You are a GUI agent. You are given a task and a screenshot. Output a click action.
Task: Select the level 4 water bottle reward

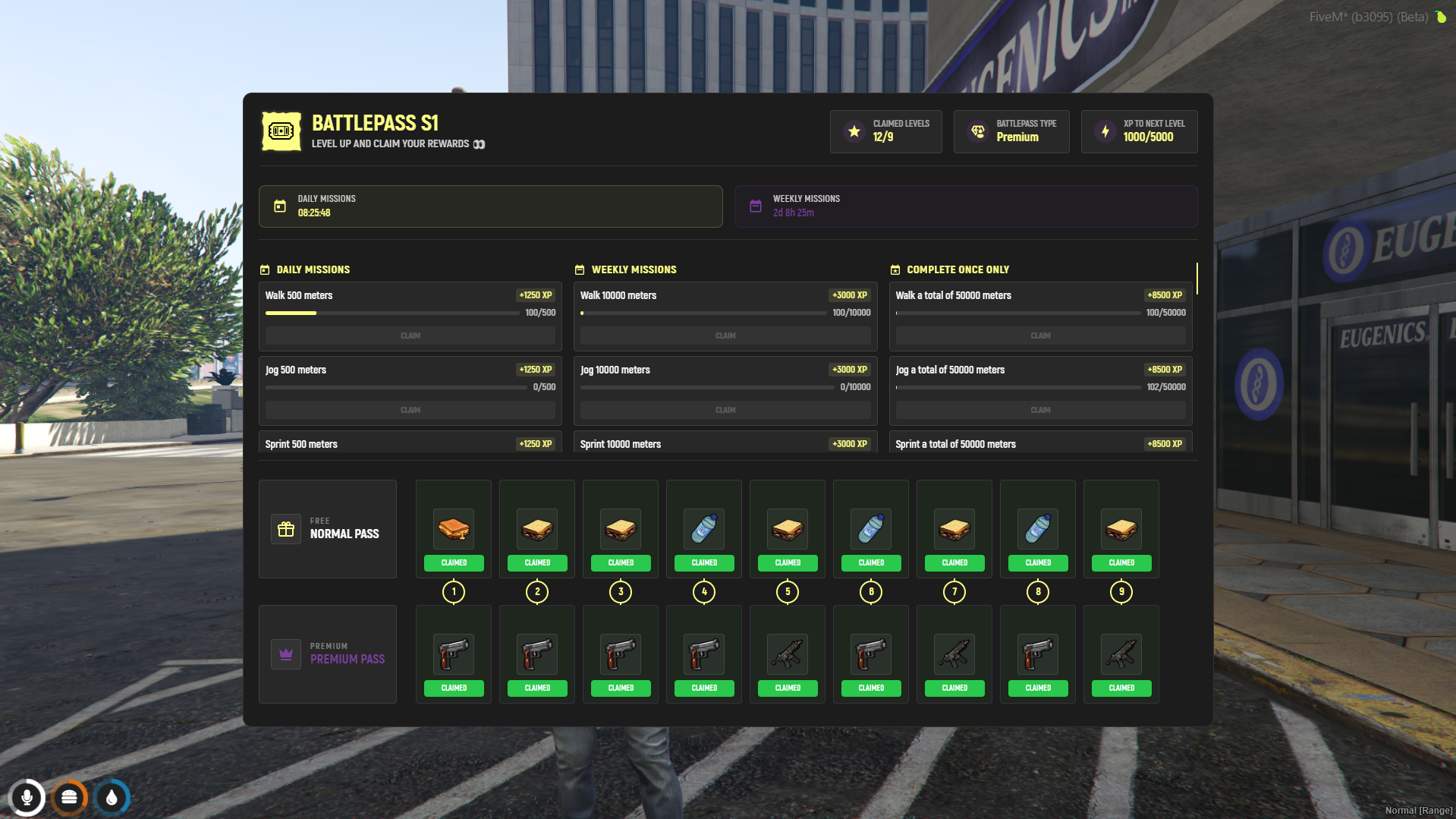point(704,528)
